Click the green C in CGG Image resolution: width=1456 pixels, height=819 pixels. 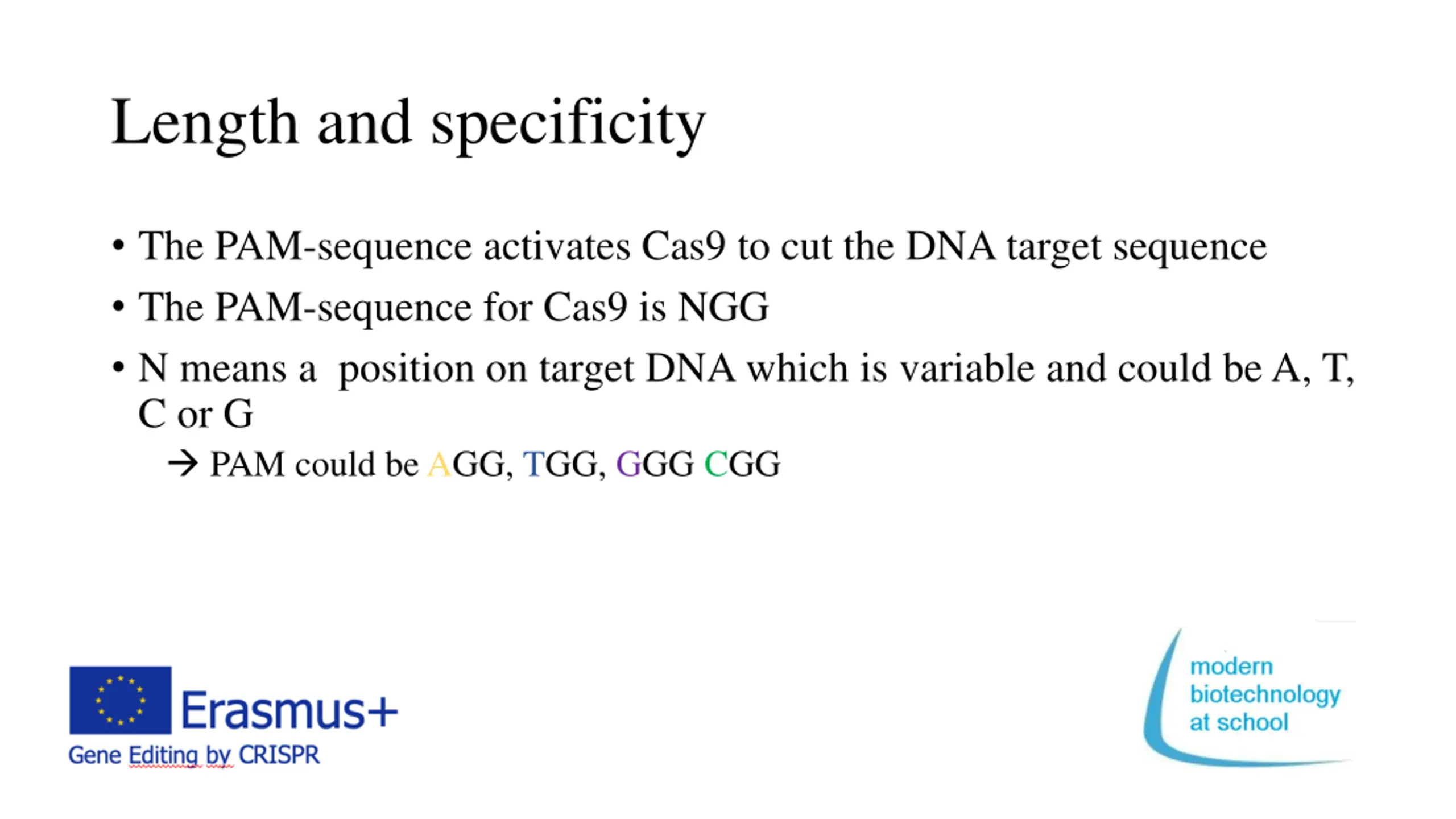click(x=715, y=464)
